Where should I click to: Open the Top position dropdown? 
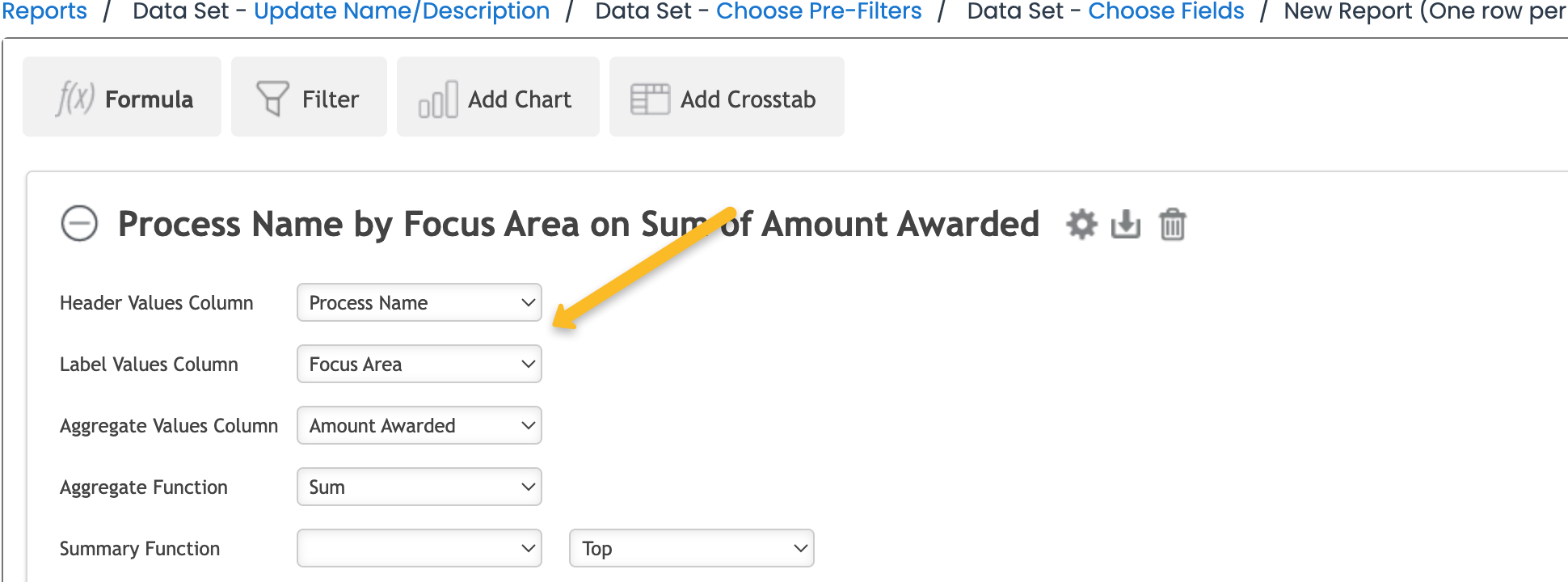[x=692, y=548]
